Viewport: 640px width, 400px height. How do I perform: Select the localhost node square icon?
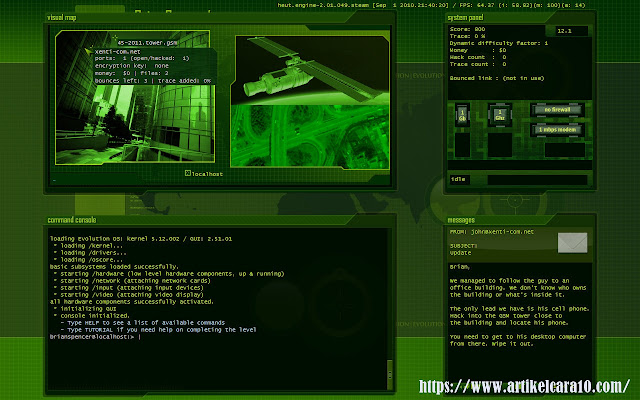coord(188,173)
